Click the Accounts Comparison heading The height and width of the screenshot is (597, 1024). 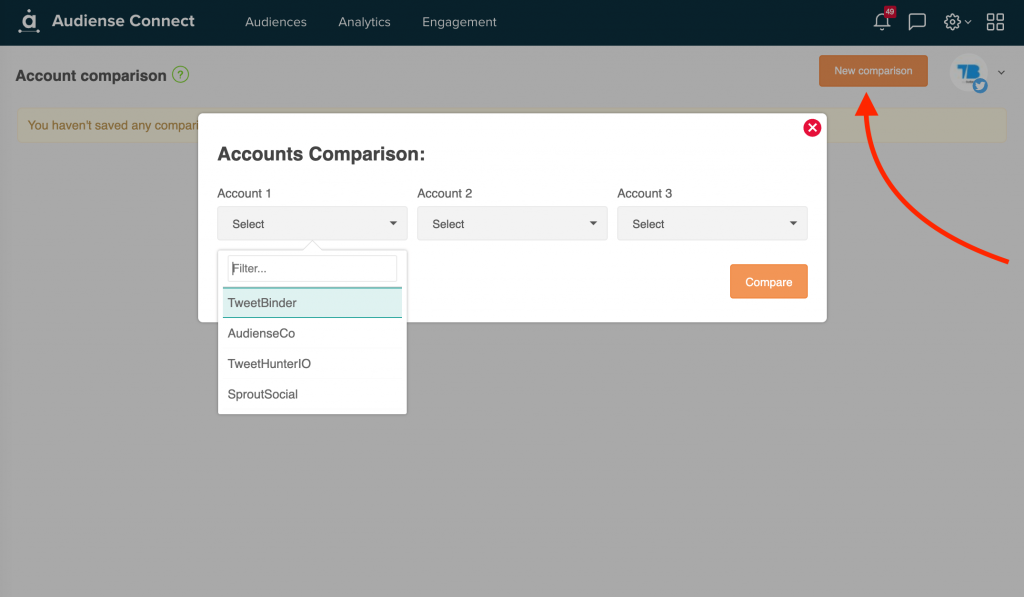coord(321,154)
